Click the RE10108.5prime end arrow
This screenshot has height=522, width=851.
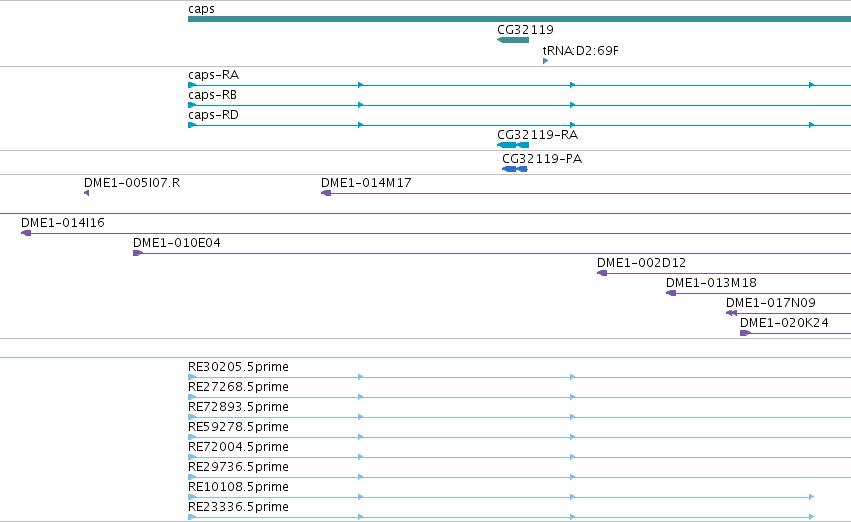(811, 496)
